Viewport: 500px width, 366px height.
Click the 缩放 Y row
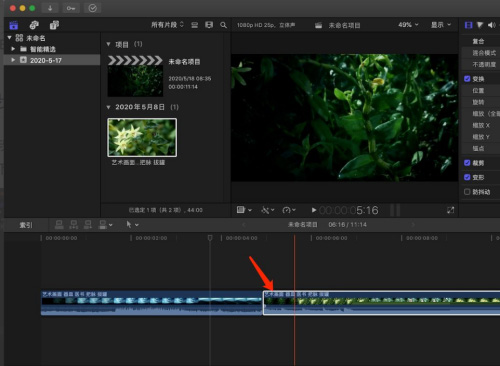tap(481, 137)
